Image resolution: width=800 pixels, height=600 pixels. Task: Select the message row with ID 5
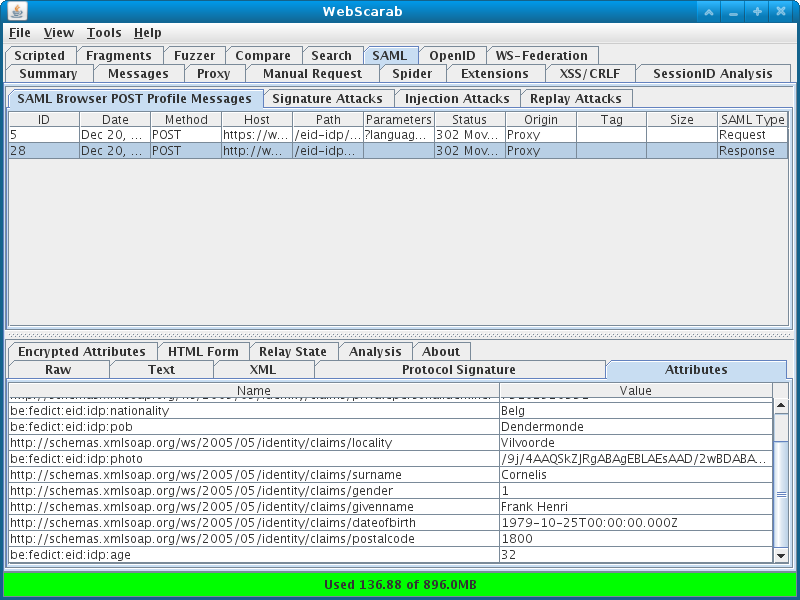(x=398, y=135)
